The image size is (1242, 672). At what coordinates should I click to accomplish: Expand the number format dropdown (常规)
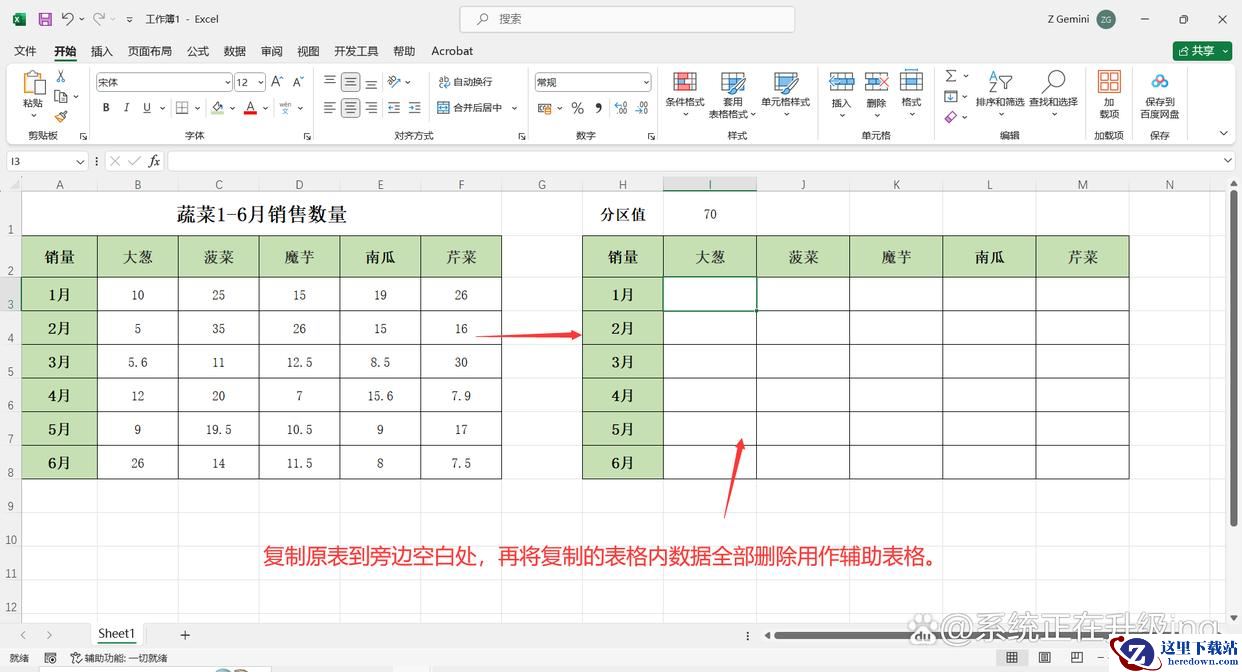pos(646,82)
